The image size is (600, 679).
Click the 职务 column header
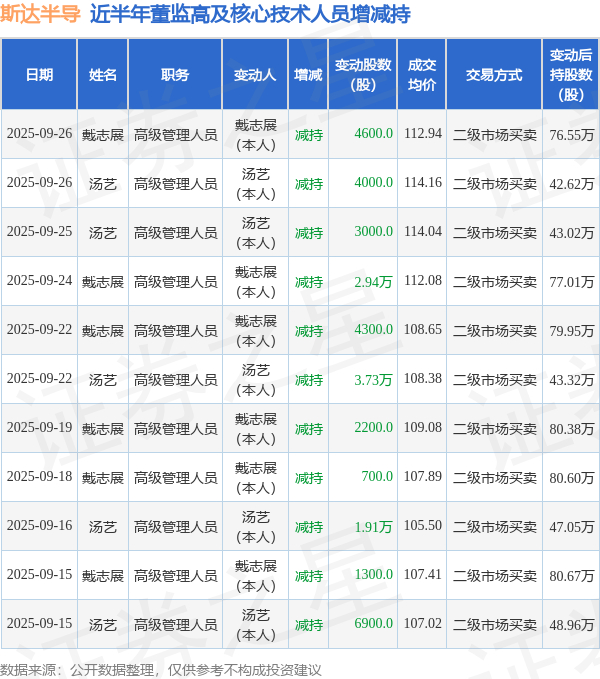(x=175, y=74)
